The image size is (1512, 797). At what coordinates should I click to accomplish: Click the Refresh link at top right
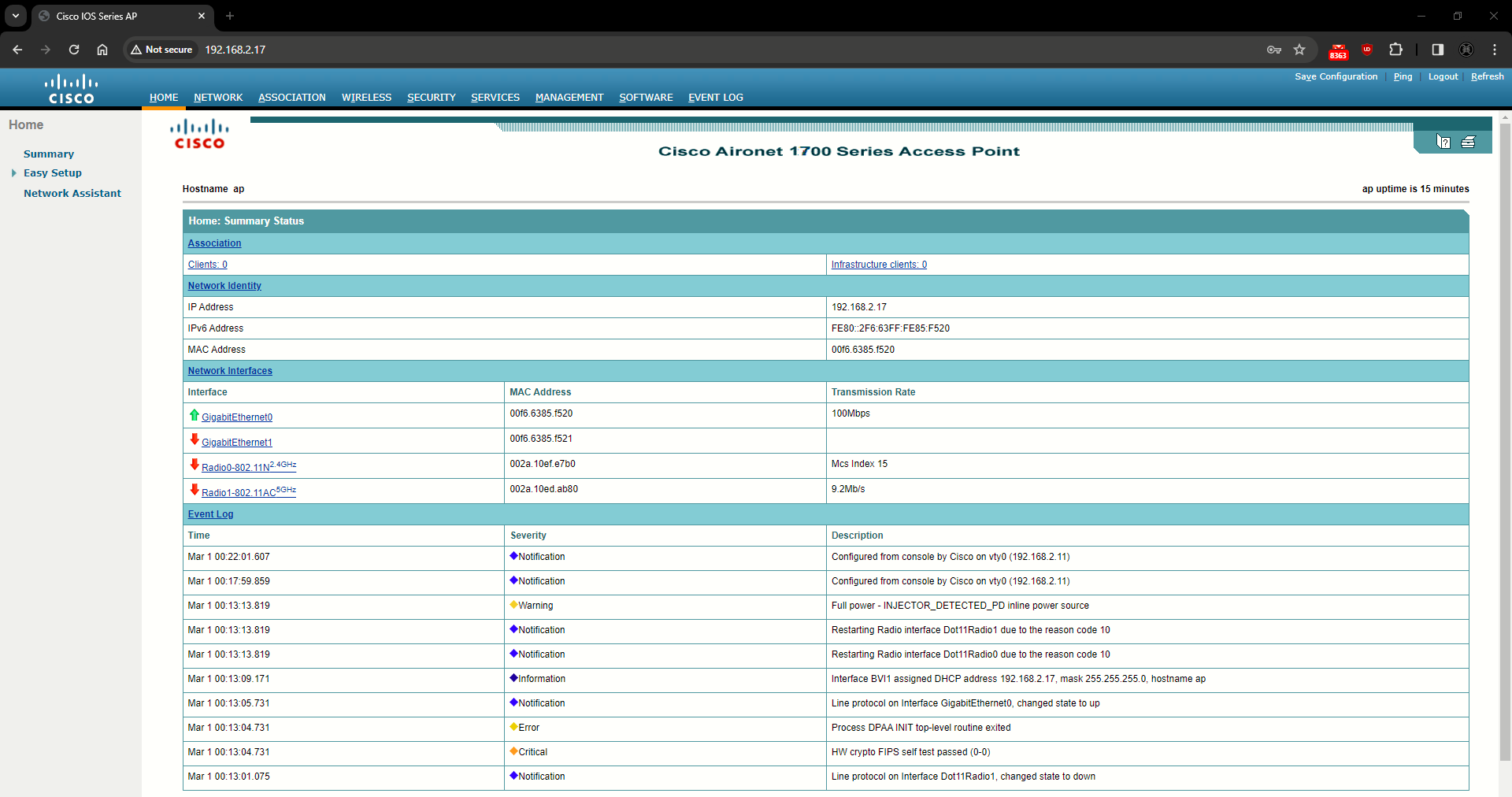(1488, 76)
